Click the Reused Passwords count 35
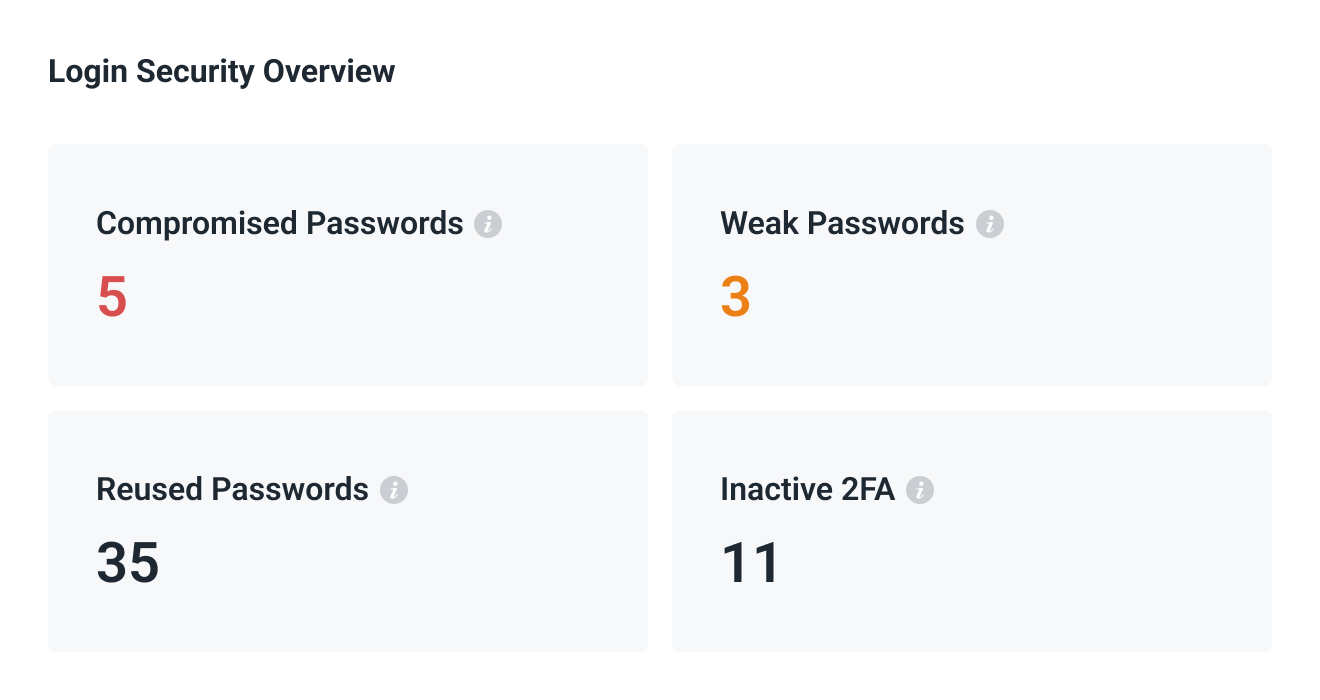Viewport: 1320px width, 700px height. click(127, 562)
